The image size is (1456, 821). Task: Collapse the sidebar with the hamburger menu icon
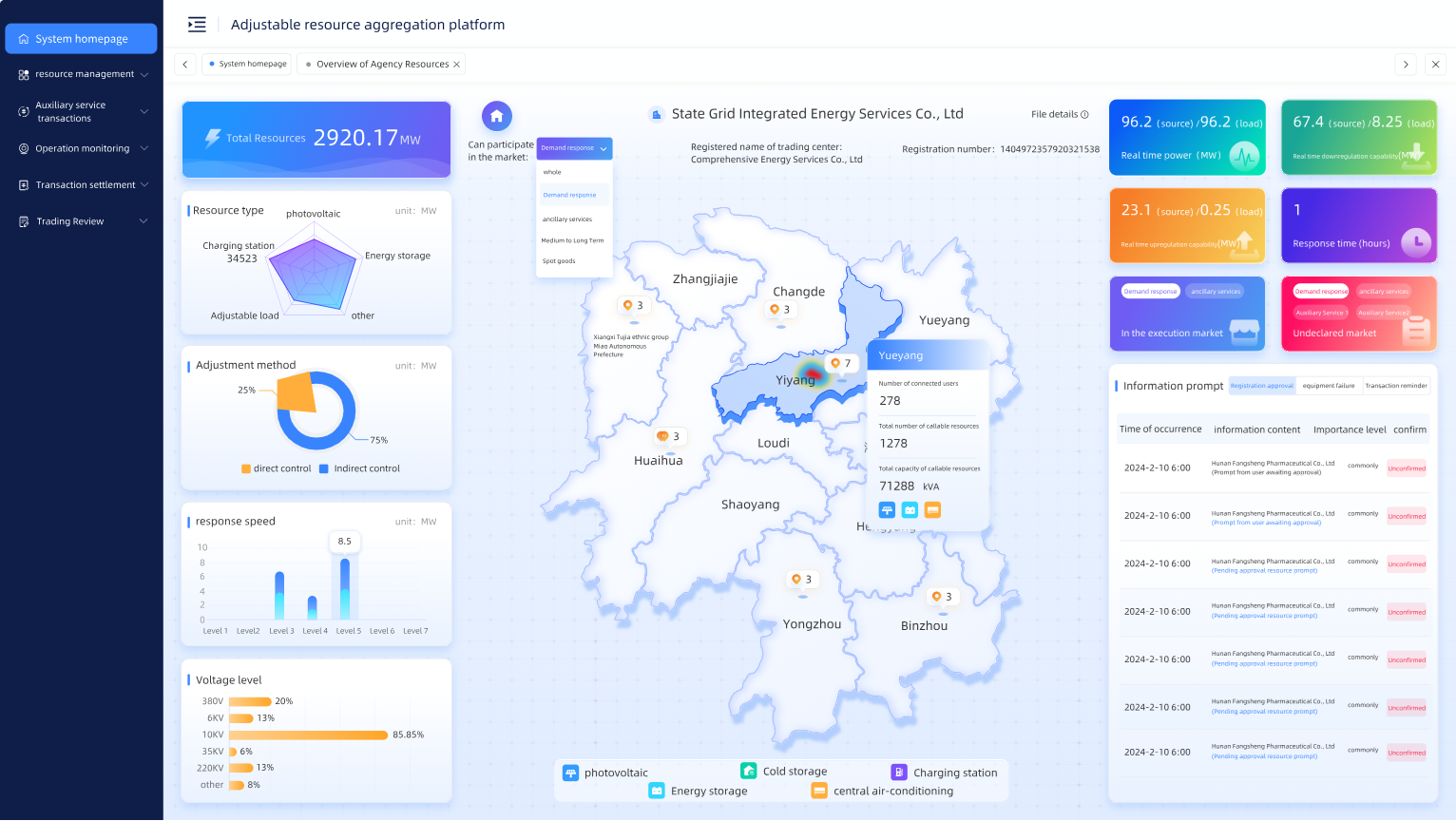click(197, 25)
